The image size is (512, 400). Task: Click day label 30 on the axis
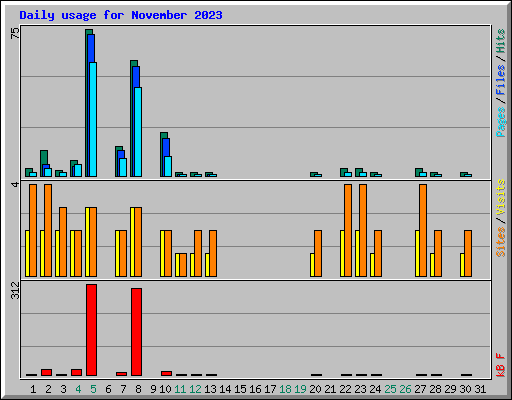(465, 389)
